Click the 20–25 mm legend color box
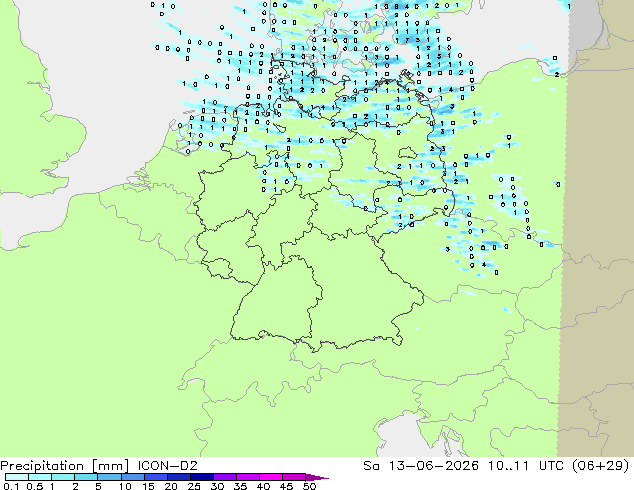This screenshot has height=490, width=634. pos(178,477)
